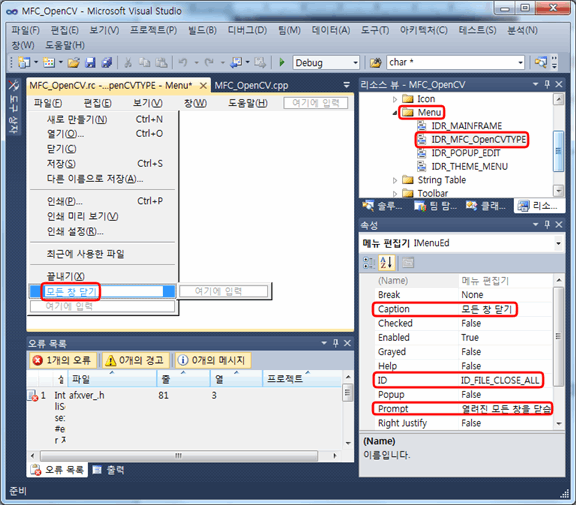Screen dimensions: 576x505
Task: Pin the Resource View panel
Action: click(x=547, y=84)
